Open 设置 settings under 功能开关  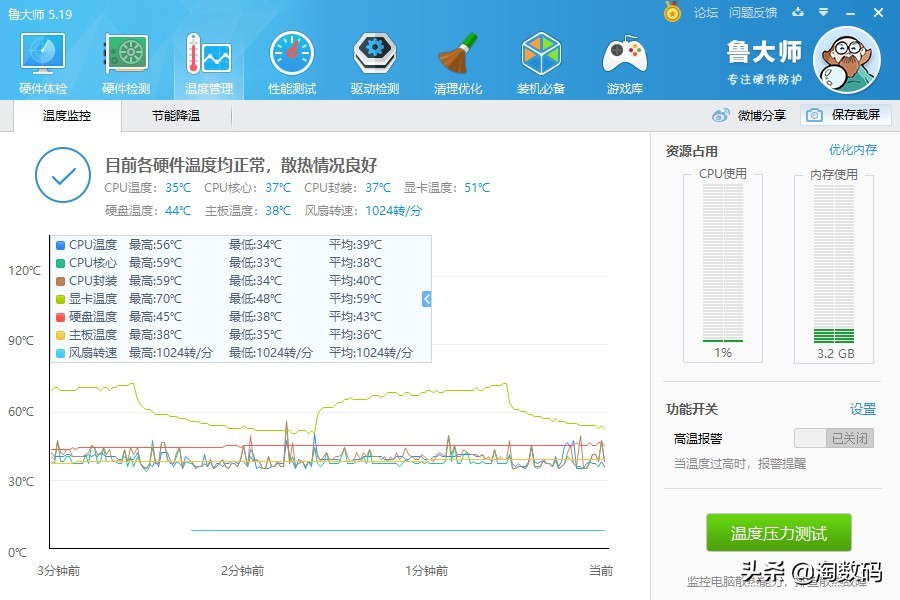862,409
